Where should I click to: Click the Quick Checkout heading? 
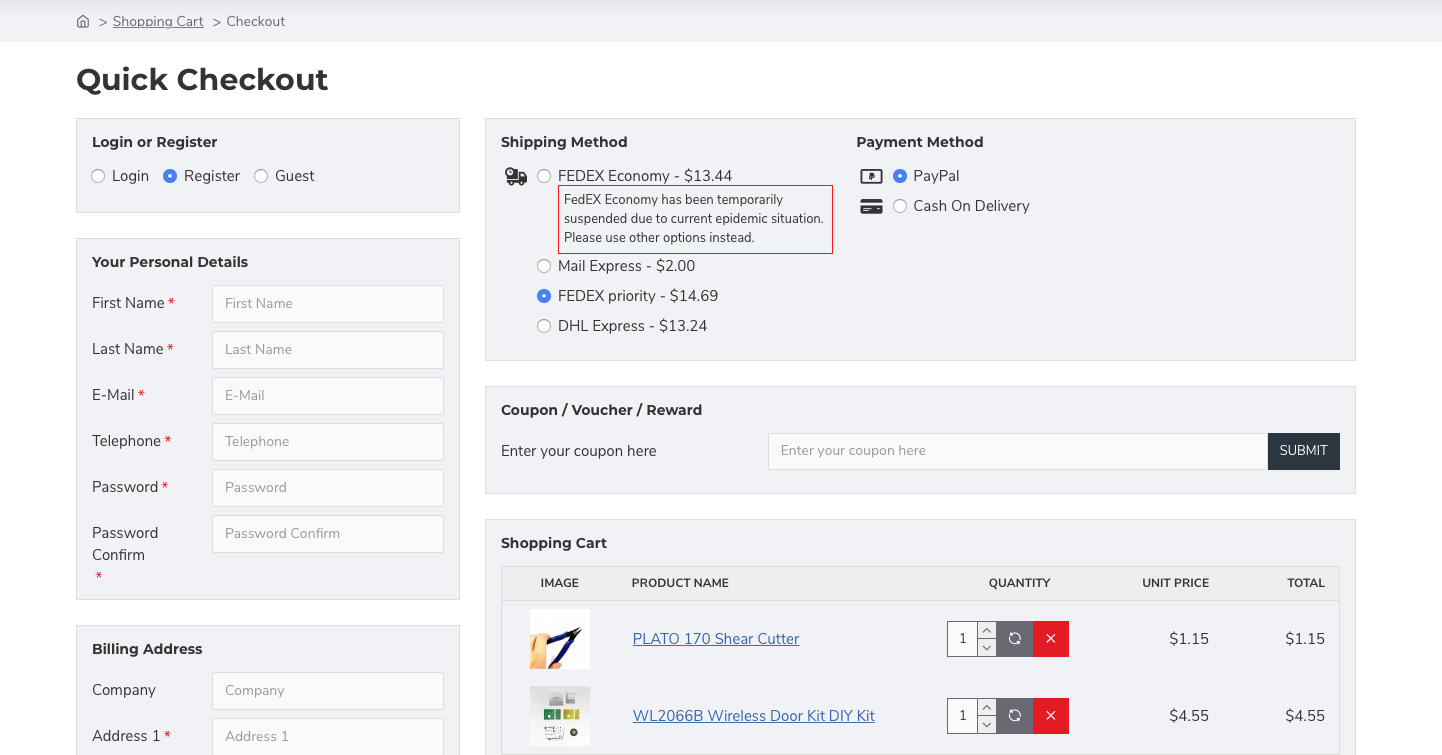(202, 80)
